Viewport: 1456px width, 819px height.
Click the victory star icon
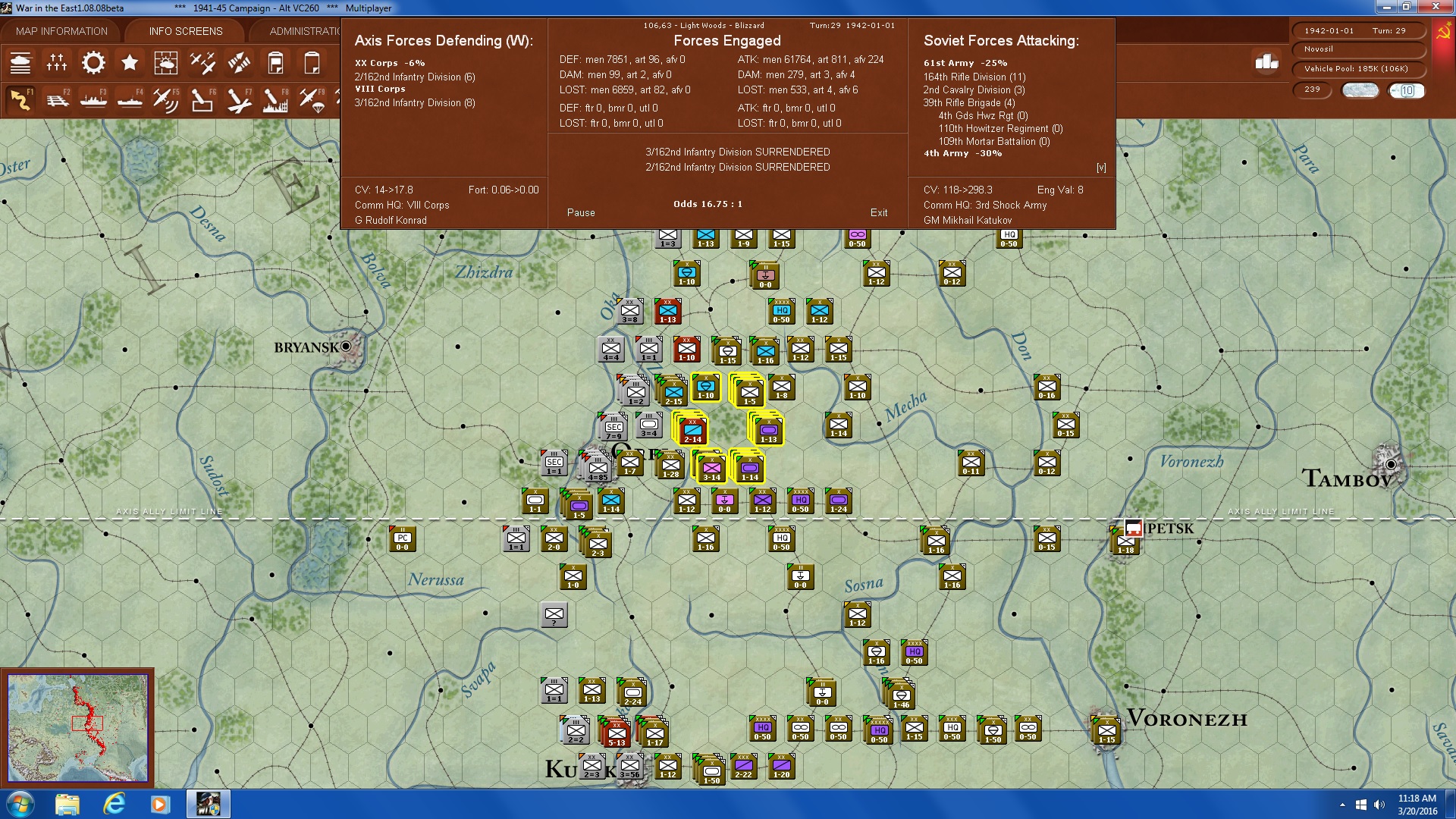coord(130,63)
